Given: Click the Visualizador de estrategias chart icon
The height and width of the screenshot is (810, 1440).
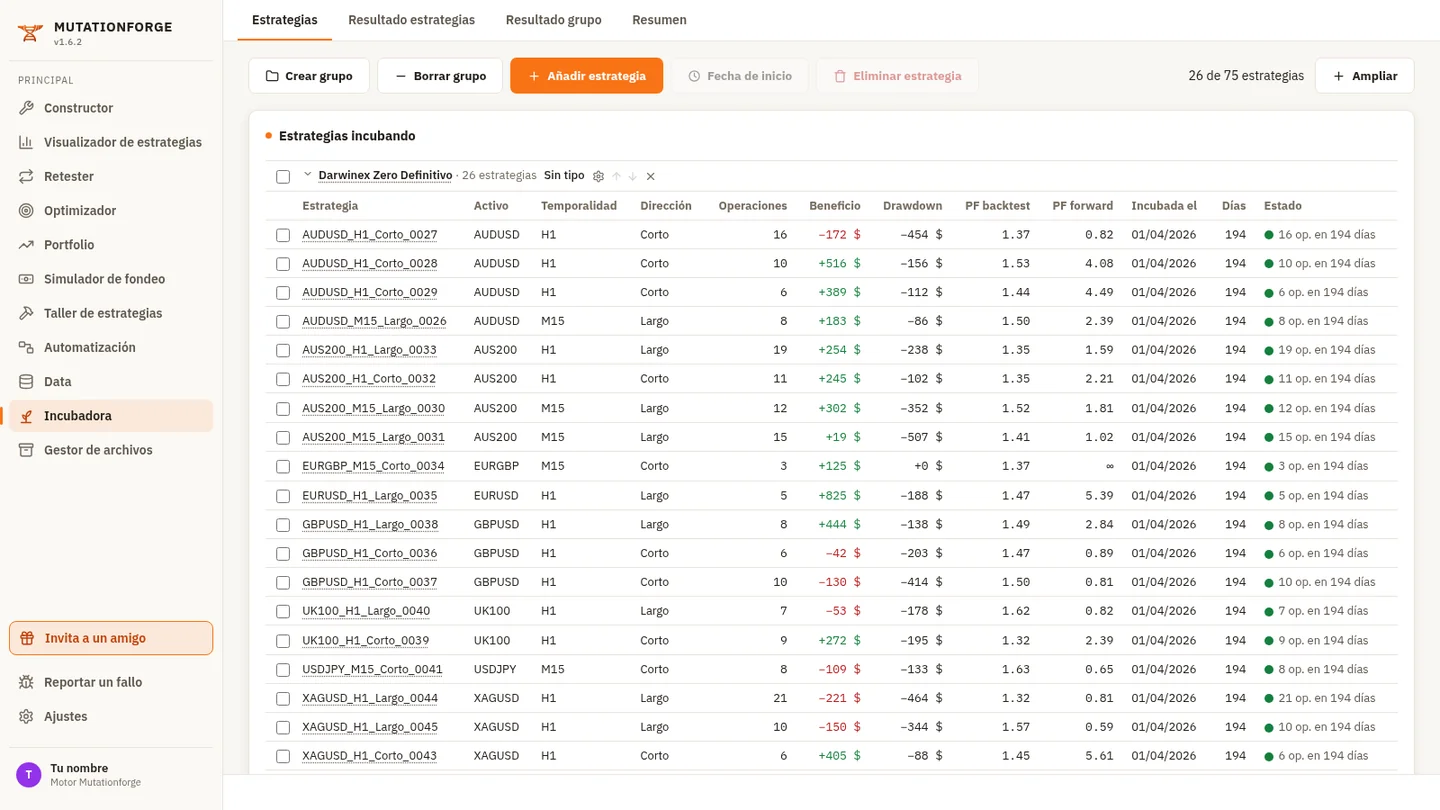Looking at the screenshot, I should click(26, 142).
